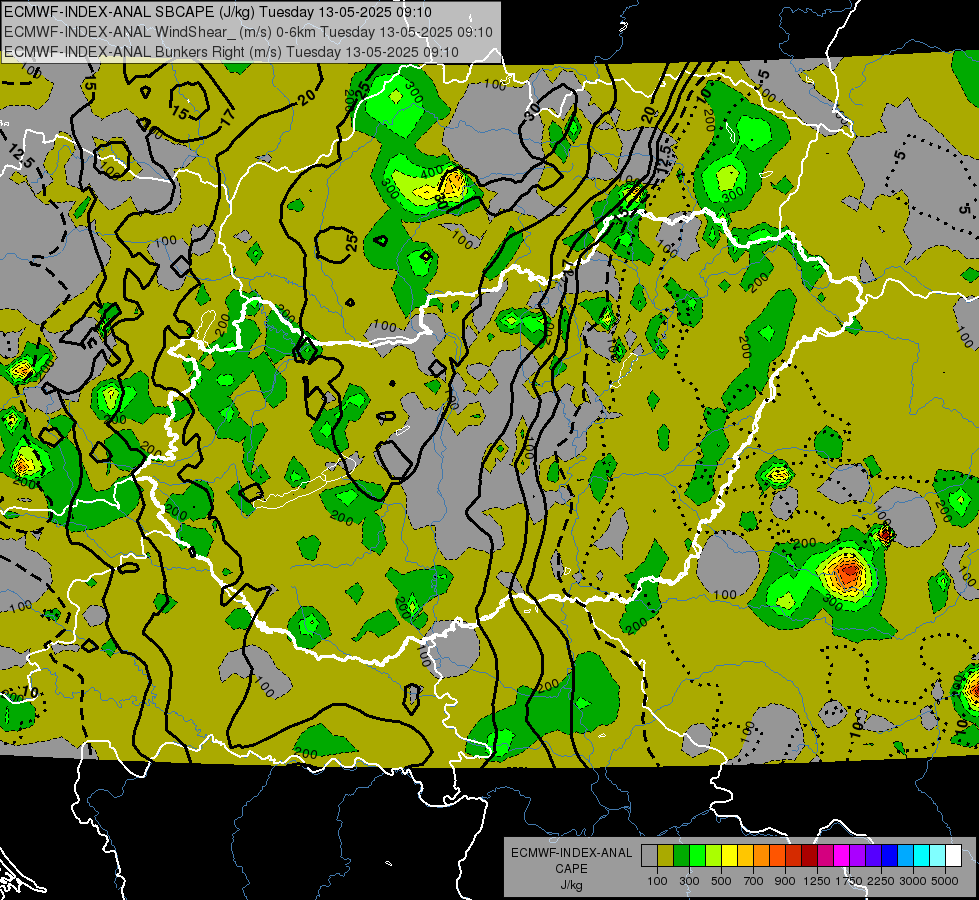Click the ECMWF-INDEX-ANAL legend title
The height and width of the screenshot is (900, 979).
[x=572, y=853]
